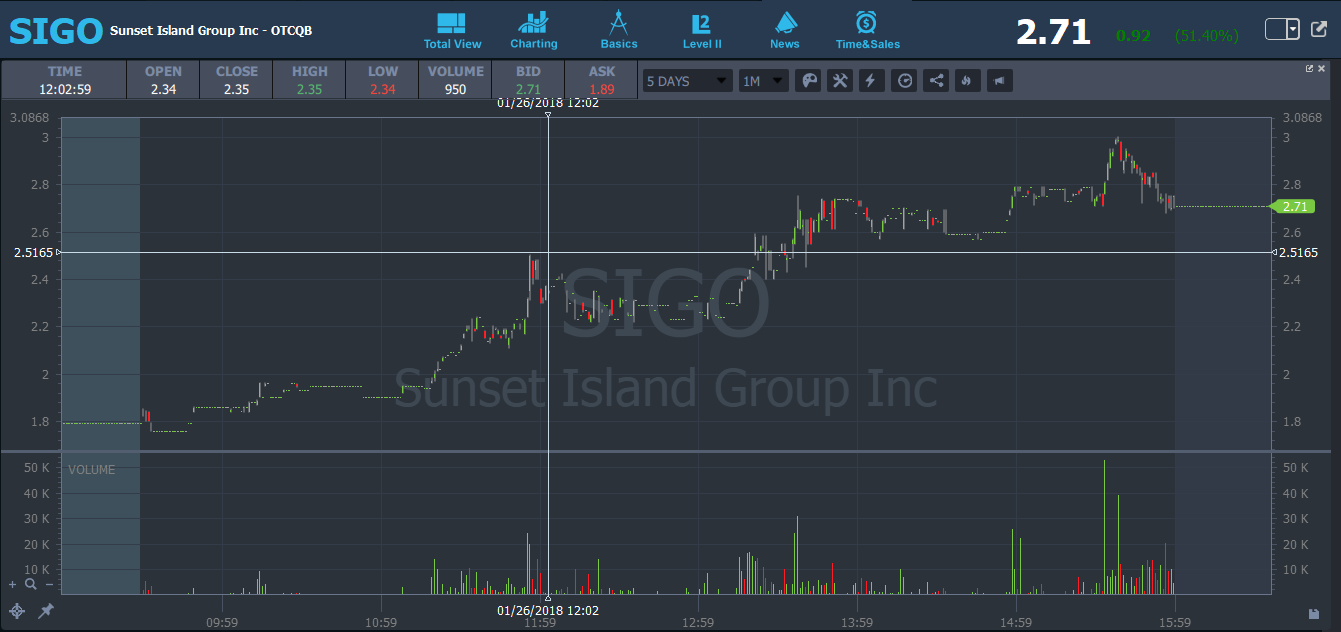Click the clock gauge icon in toolbar
The width and height of the screenshot is (1341, 632).
point(904,81)
